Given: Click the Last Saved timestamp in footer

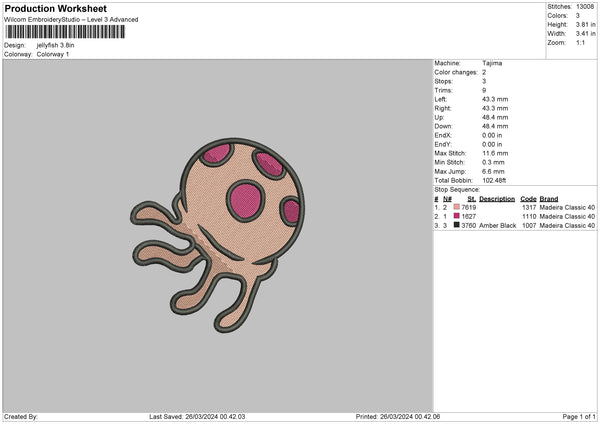Looking at the screenshot, I should coord(216,416).
